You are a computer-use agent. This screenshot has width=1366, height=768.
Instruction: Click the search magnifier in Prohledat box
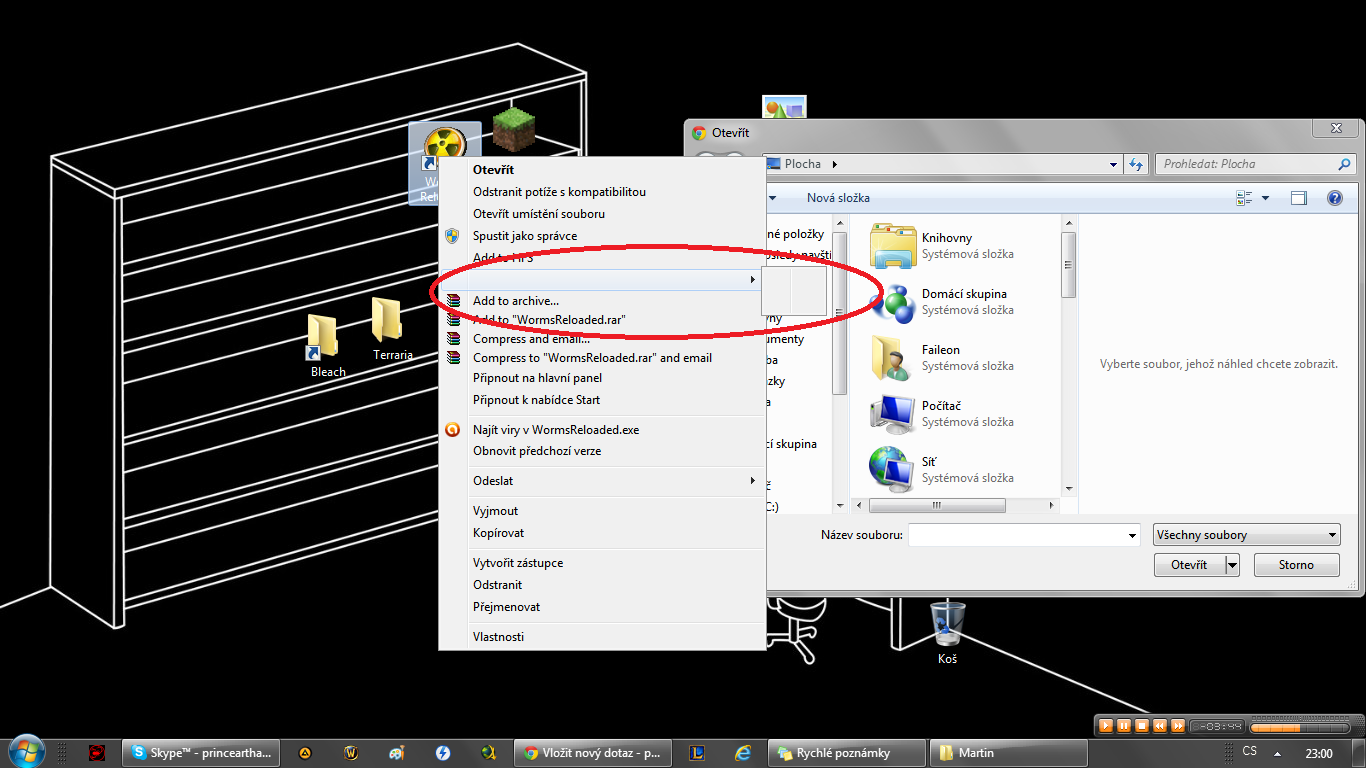pos(1345,164)
